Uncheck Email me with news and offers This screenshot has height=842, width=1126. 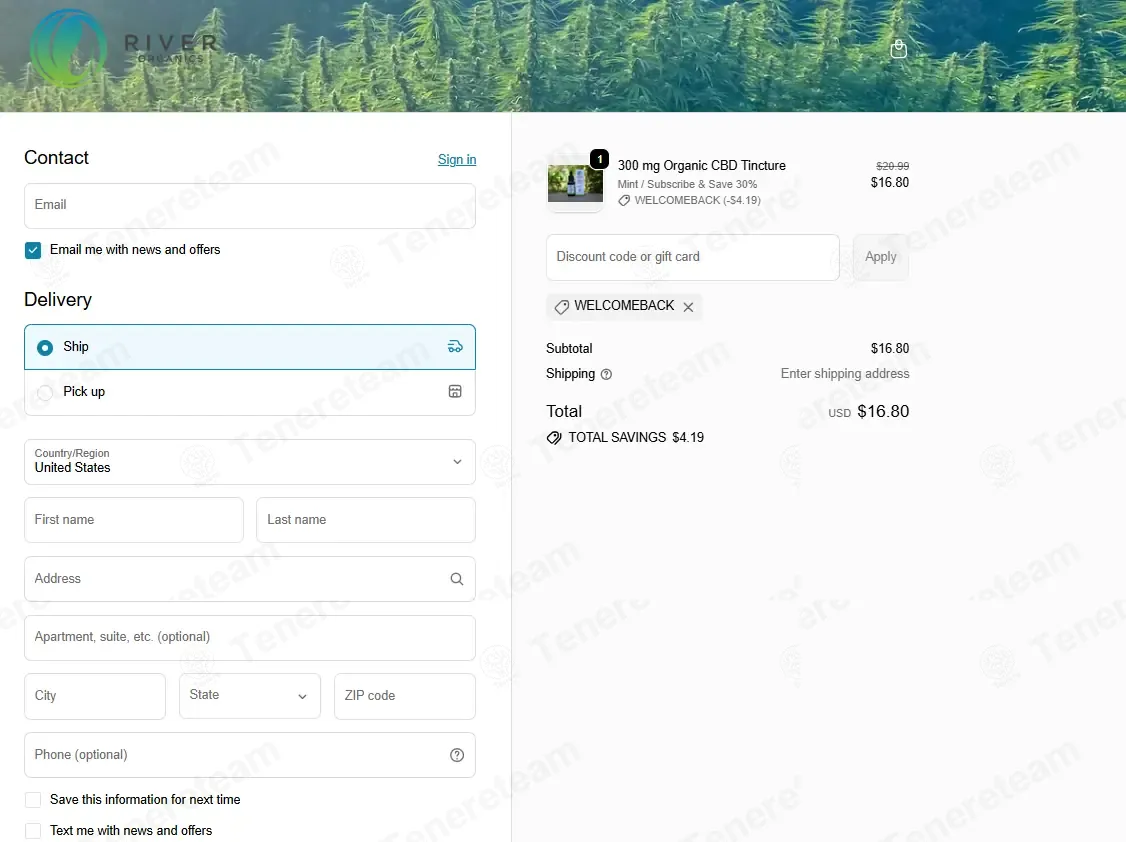click(33, 250)
